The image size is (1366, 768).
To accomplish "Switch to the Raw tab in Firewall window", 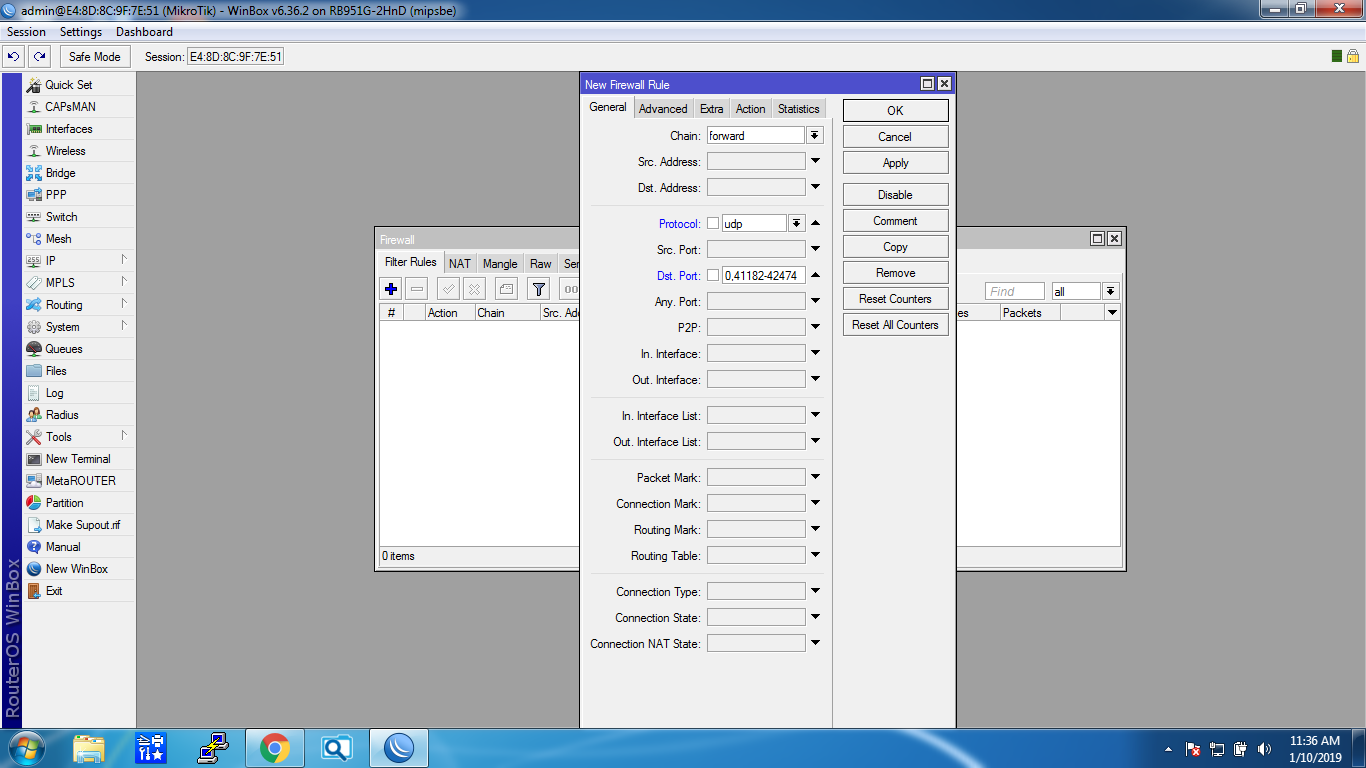I will coord(541,264).
